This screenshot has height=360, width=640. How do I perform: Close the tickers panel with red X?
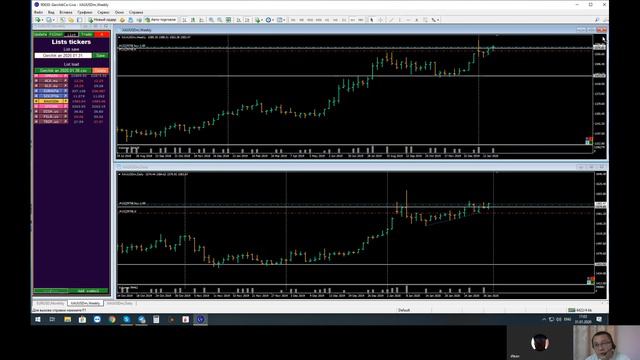tap(102, 35)
